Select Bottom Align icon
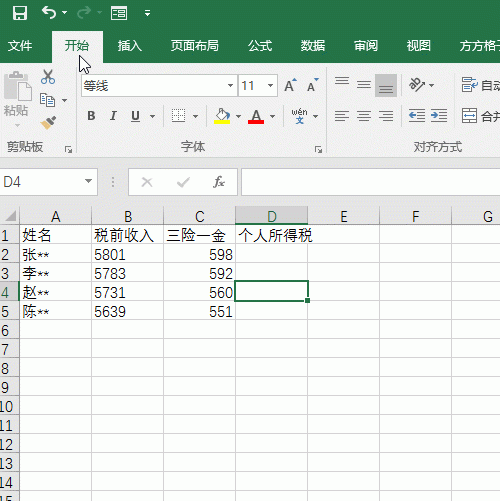Screen dimensions: 500x501 tap(386, 85)
